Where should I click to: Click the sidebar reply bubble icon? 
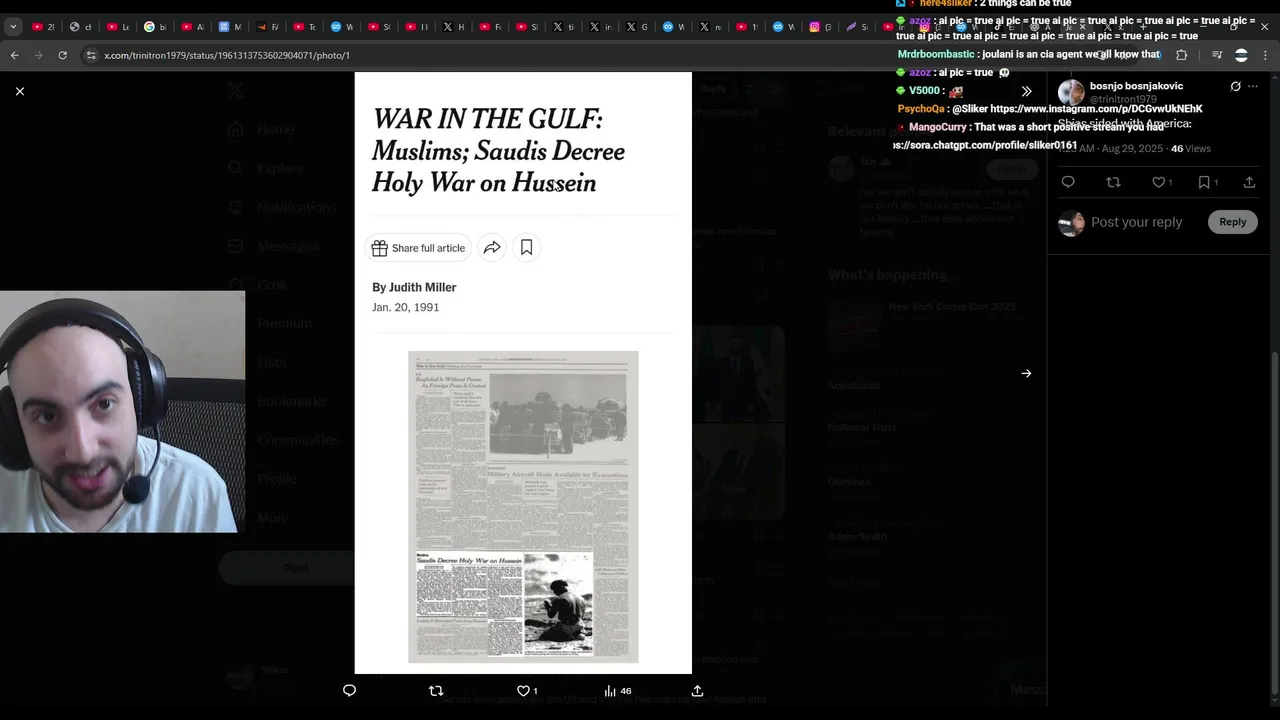pos(1068,182)
